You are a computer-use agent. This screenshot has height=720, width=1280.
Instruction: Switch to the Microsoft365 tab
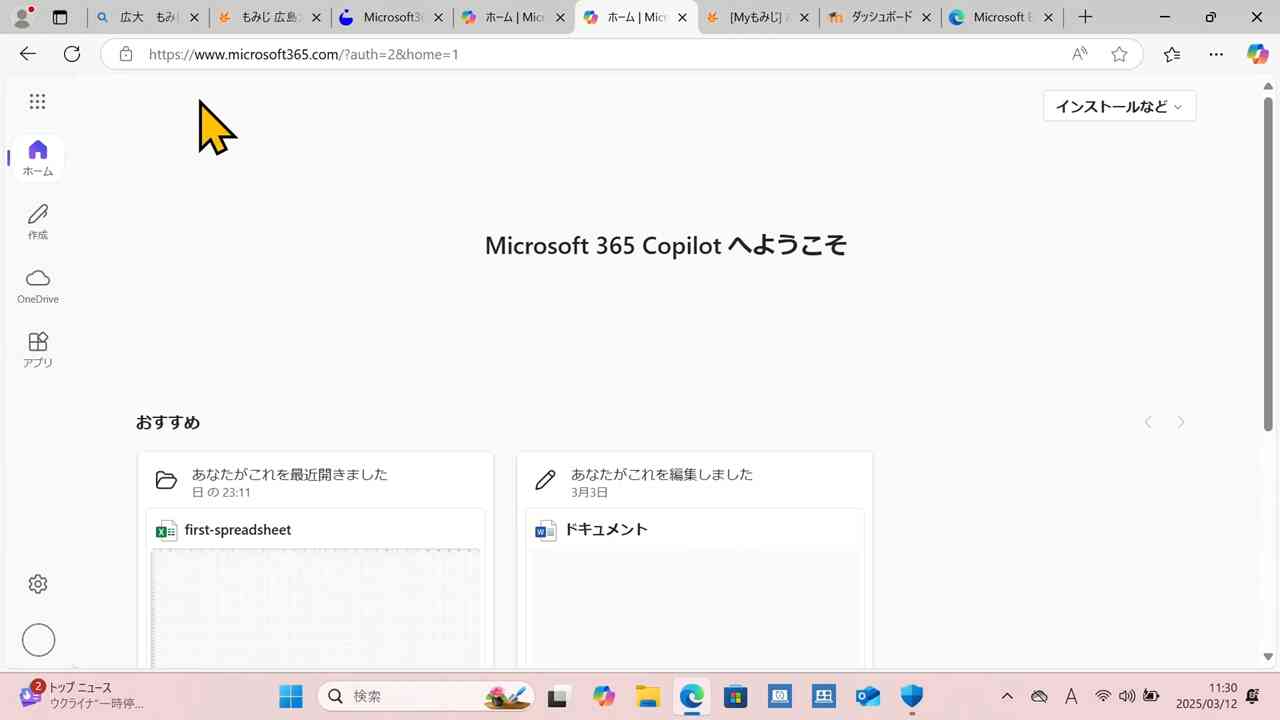coord(392,17)
